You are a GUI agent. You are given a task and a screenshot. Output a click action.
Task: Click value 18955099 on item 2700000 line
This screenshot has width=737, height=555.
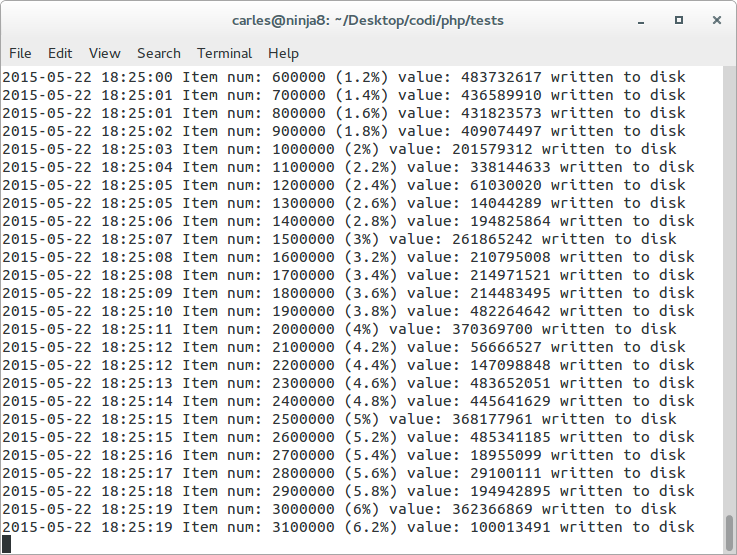(x=506, y=455)
